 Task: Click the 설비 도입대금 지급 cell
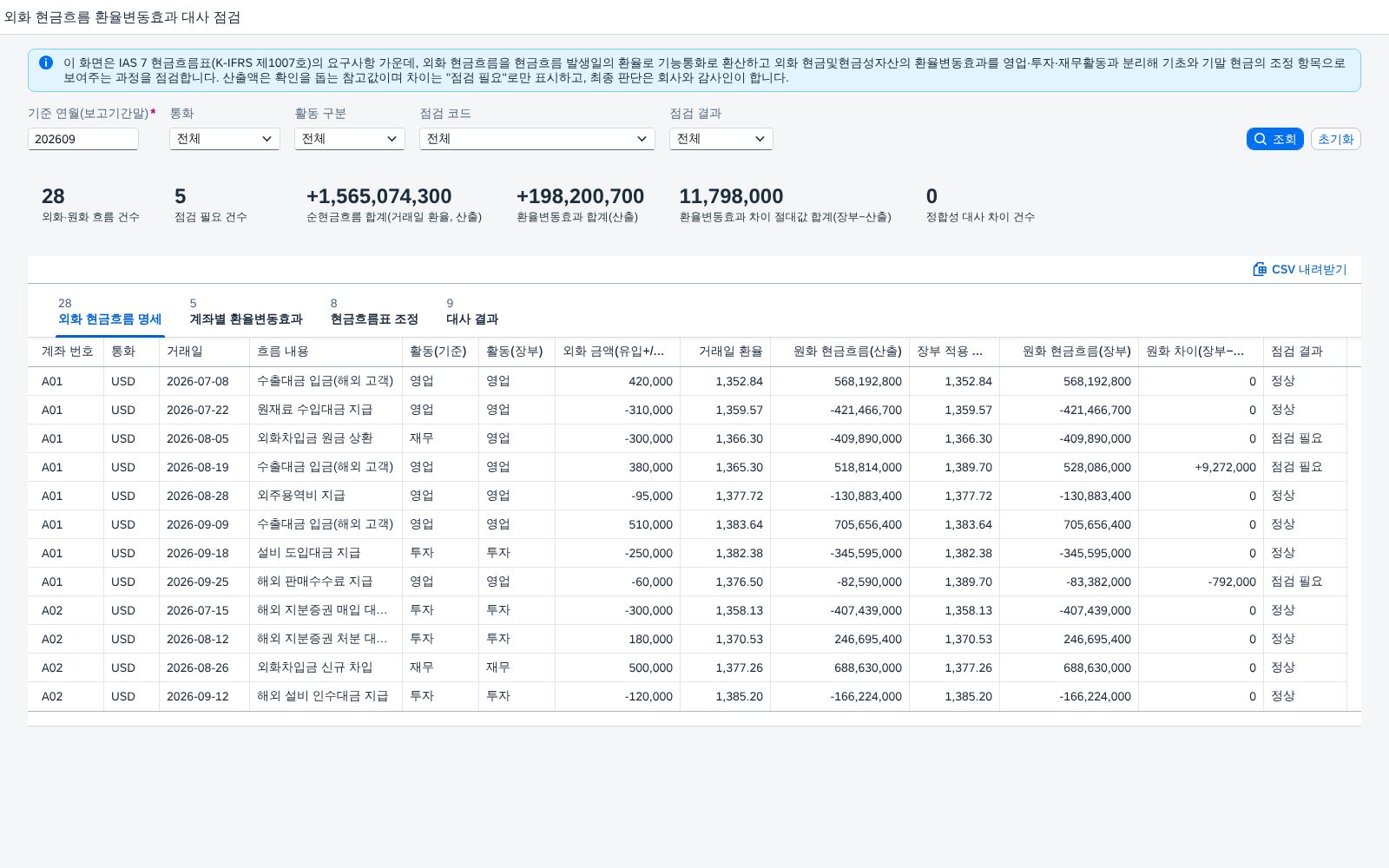click(326, 553)
